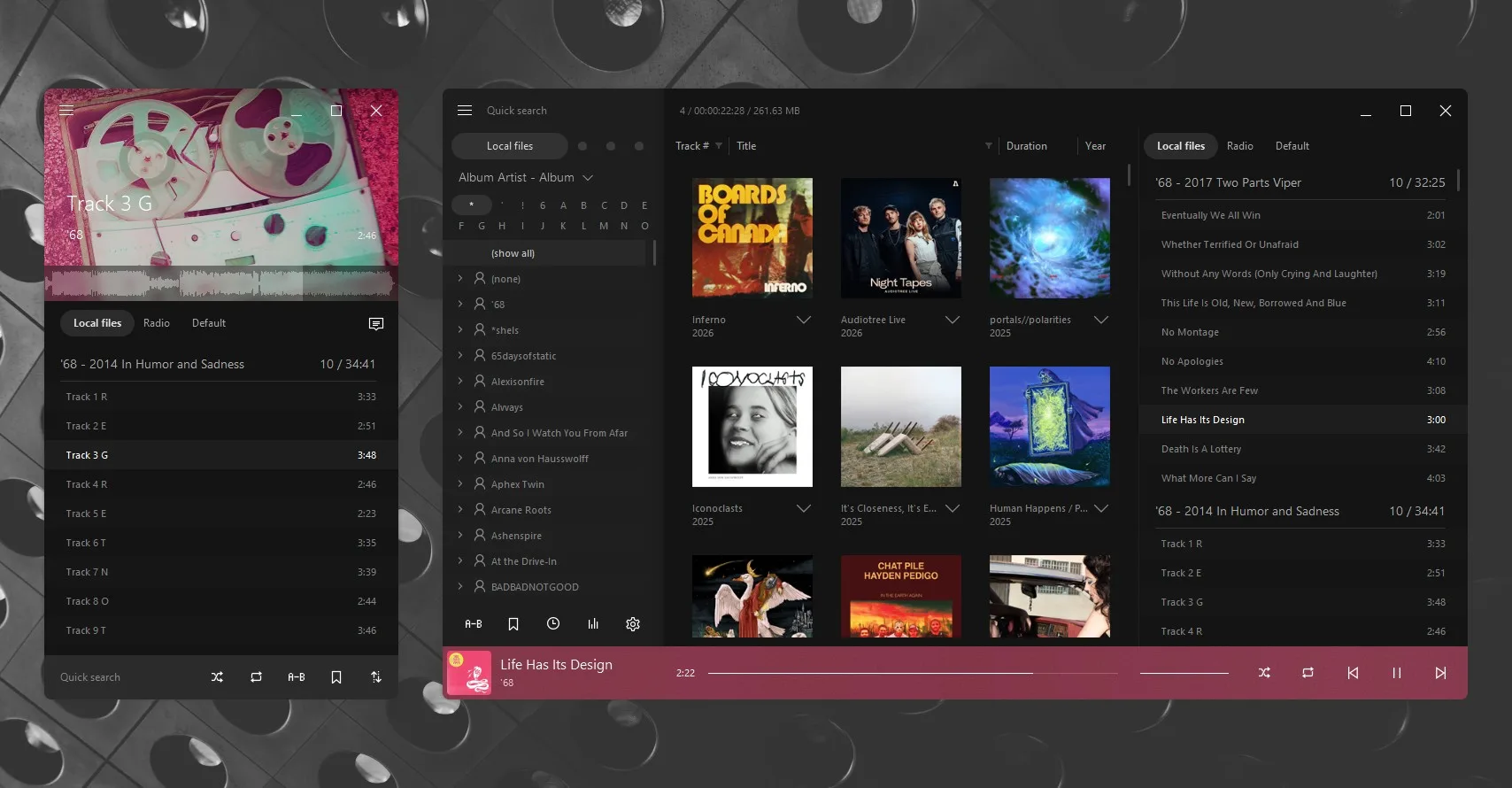Screen dimensions: 1512x788
Task: Select 'Eventually We All Win' track
Action: (1303, 215)
